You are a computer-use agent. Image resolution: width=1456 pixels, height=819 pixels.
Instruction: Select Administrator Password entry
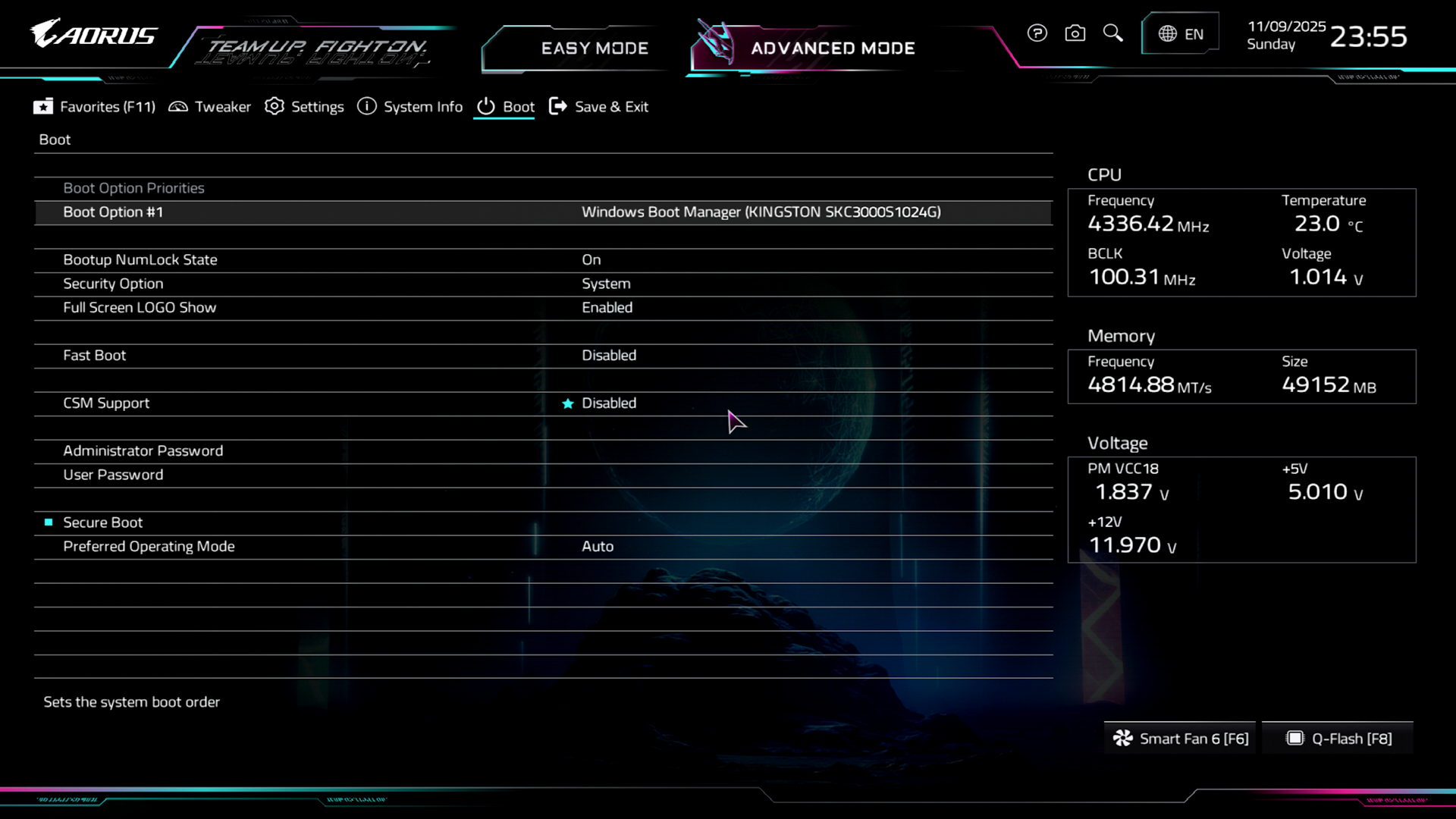pyautogui.click(x=143, y=451)
